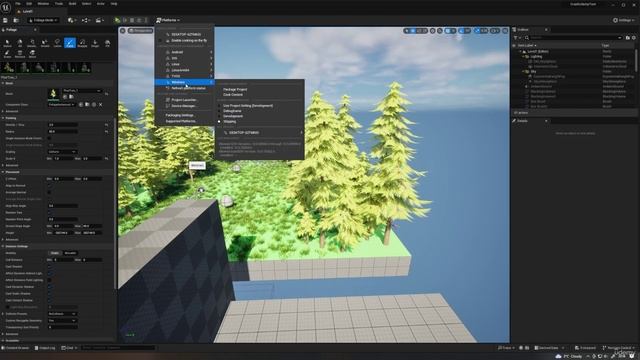This screenshot has width=640, height=360.
Task: Open the add content toolbar dropdown
Action: click(x=72, y=20)
